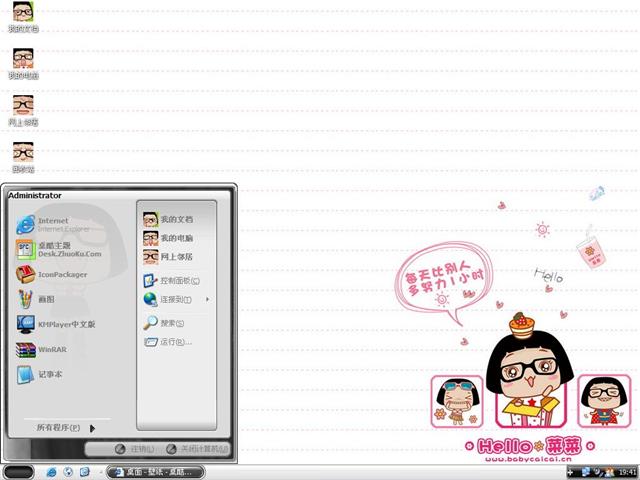
Task: Click the messenger people tray icon
Action: point(609,472)
